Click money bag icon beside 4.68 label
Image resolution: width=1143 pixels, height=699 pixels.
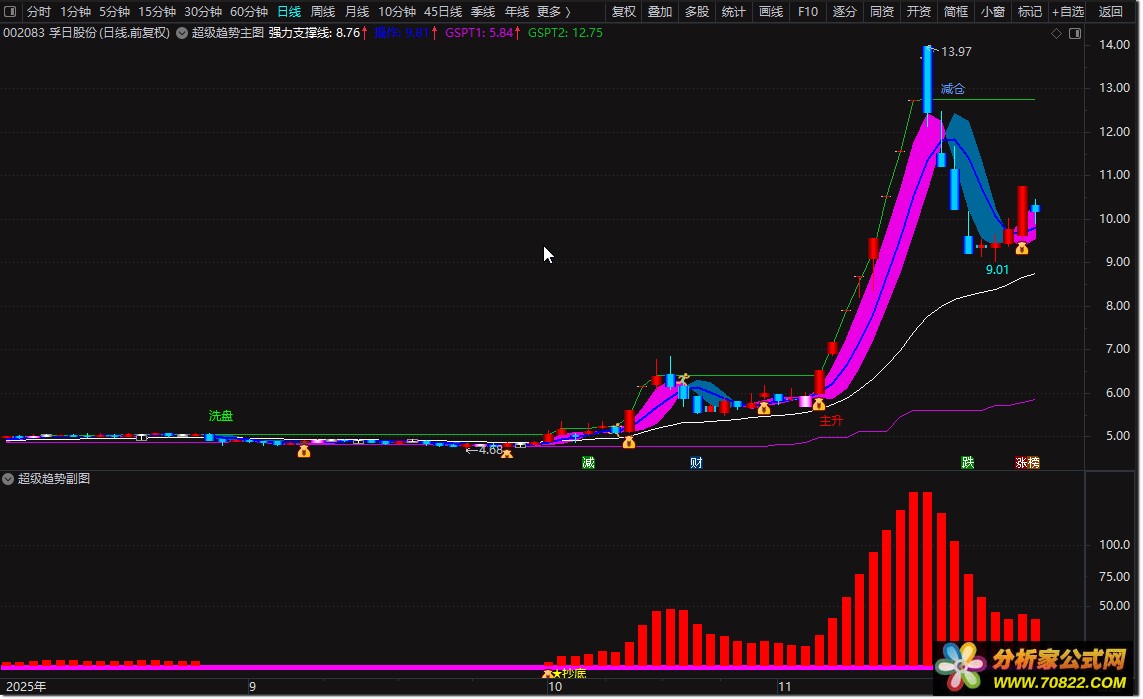click(507, 454)
